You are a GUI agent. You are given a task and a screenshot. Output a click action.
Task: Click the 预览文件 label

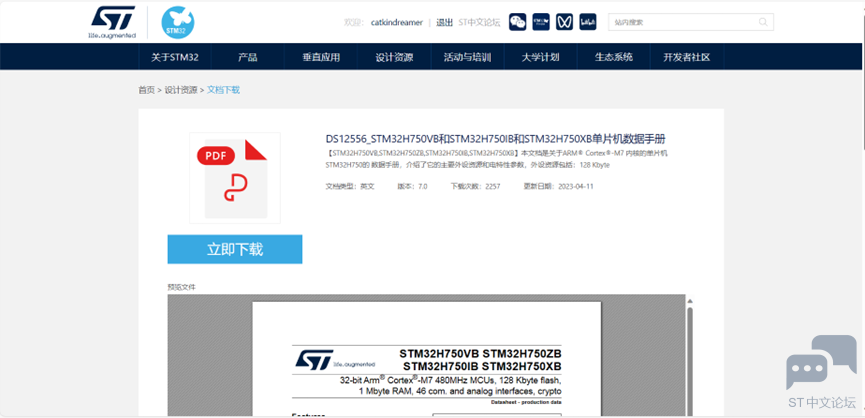tap(181, 287)
